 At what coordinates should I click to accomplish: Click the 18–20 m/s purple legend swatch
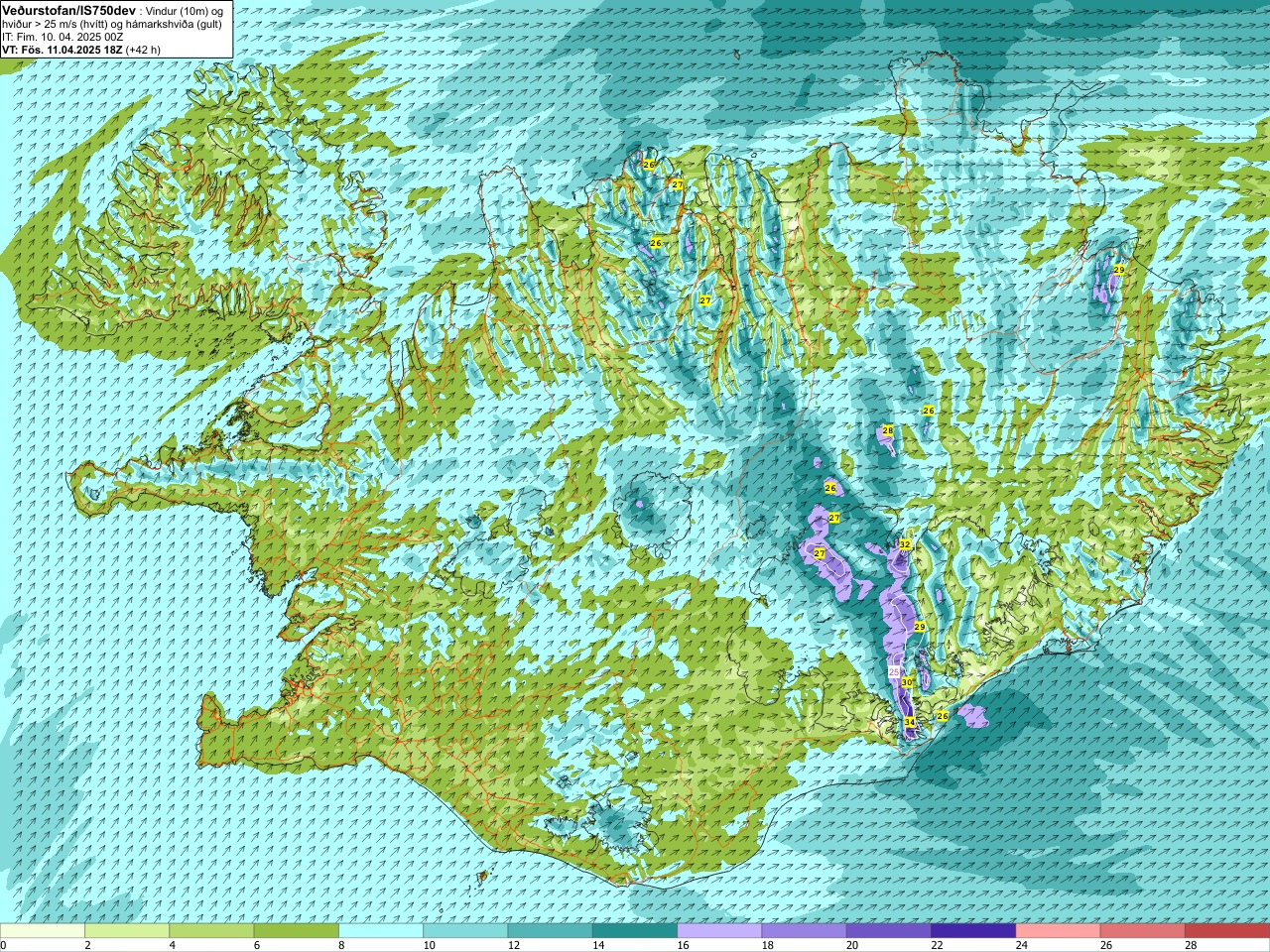coord(805,931)
